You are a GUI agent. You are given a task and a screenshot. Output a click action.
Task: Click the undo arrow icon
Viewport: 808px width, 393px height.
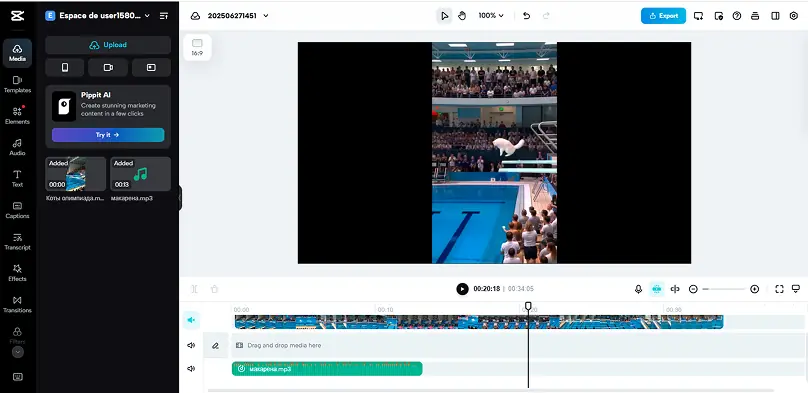[526, 16]
